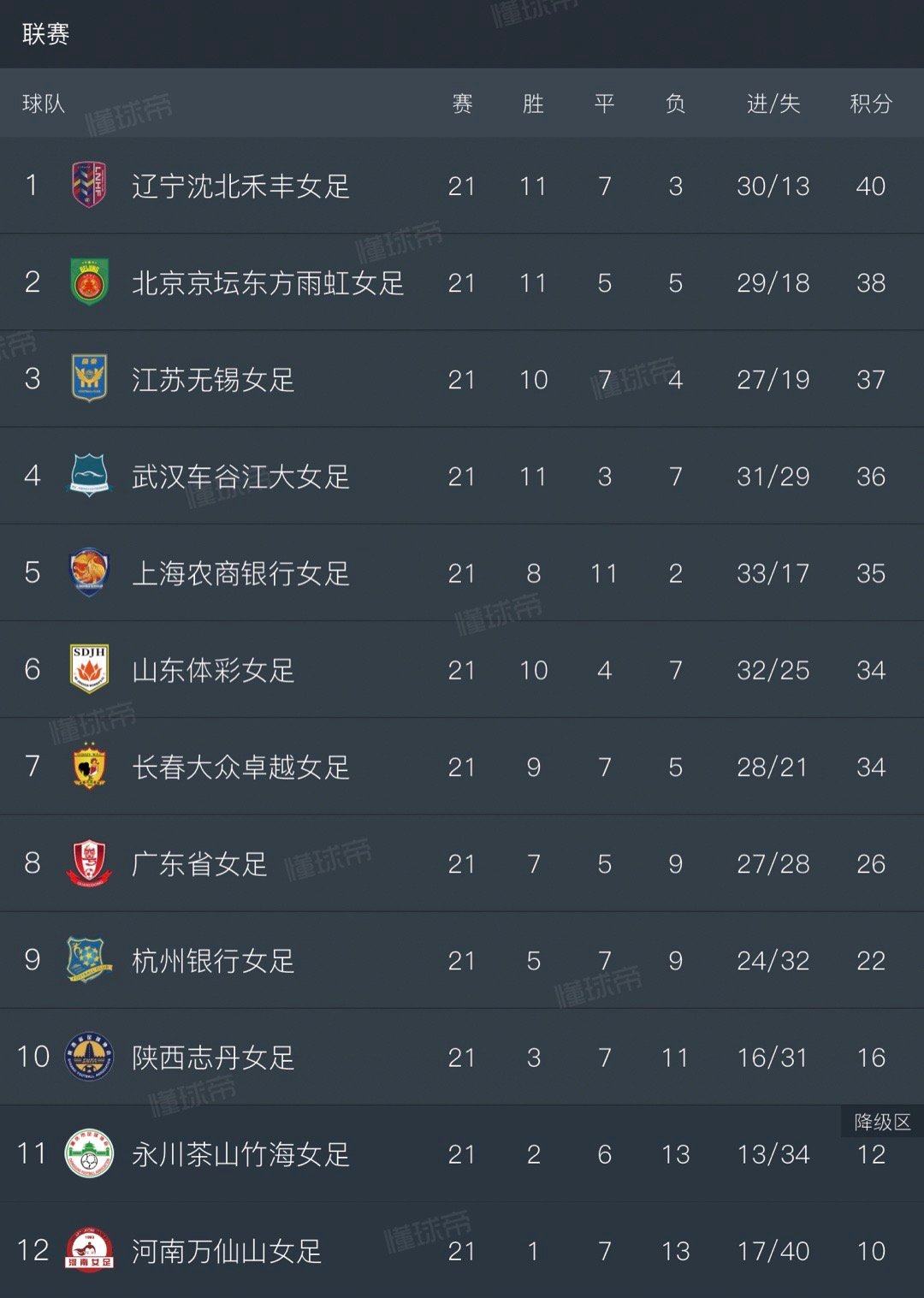Tap the 河南万仙山女足 team logo

(89, 1250)
